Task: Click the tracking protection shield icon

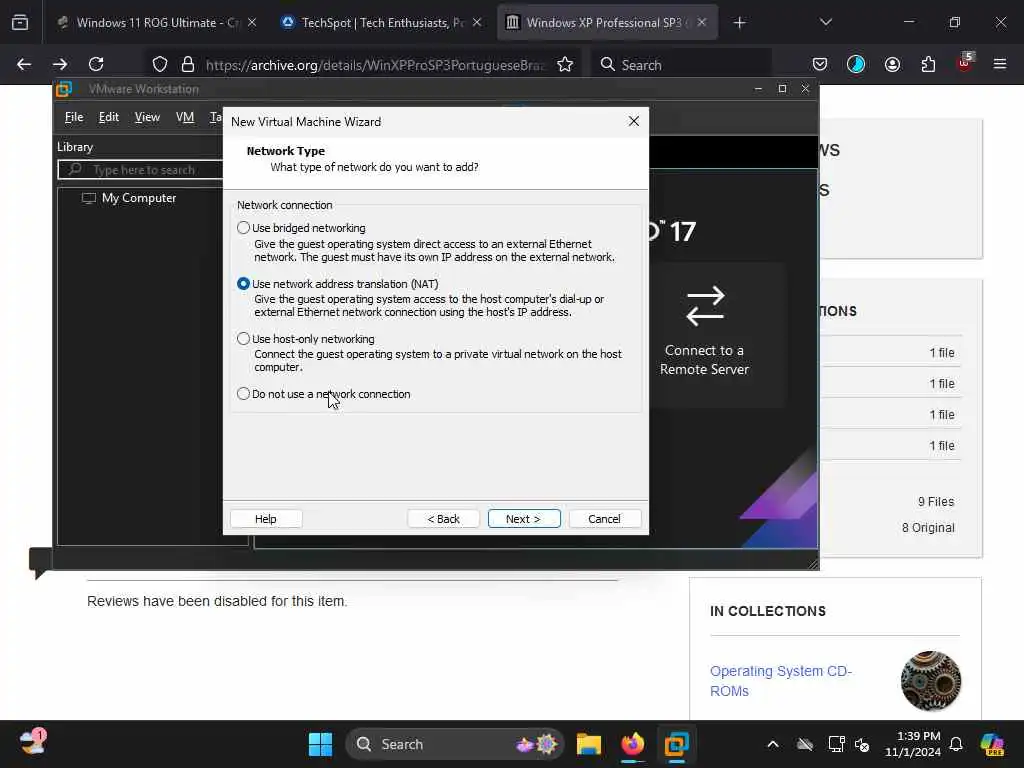Action: coord(160,64)
